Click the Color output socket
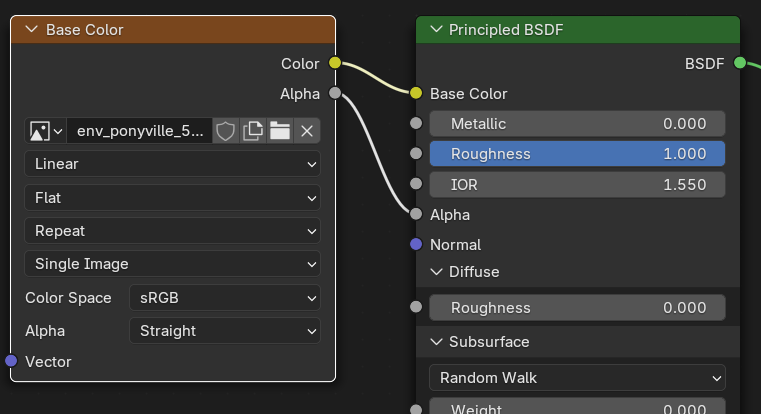 click(335, 63)
